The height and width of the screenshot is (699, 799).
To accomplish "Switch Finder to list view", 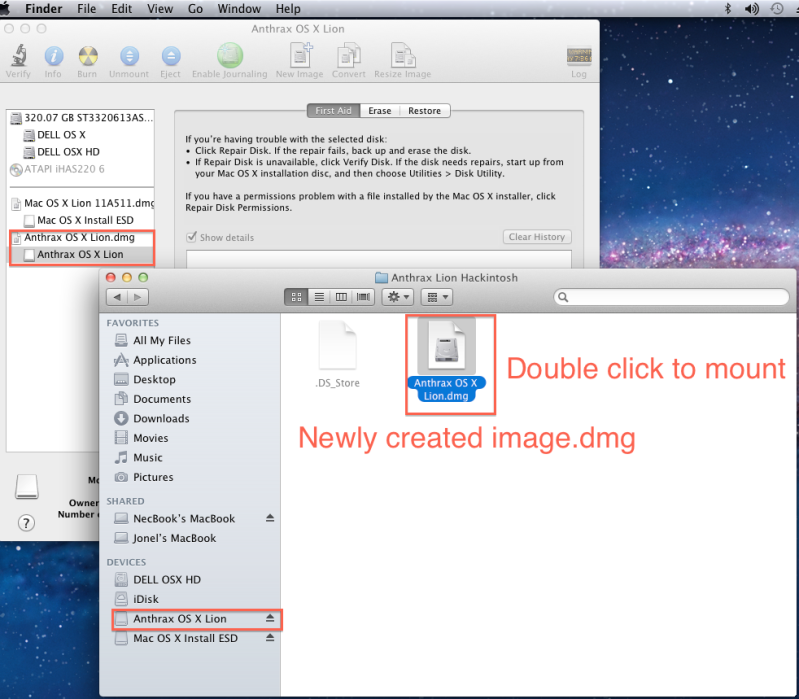I will coord(319,297).
